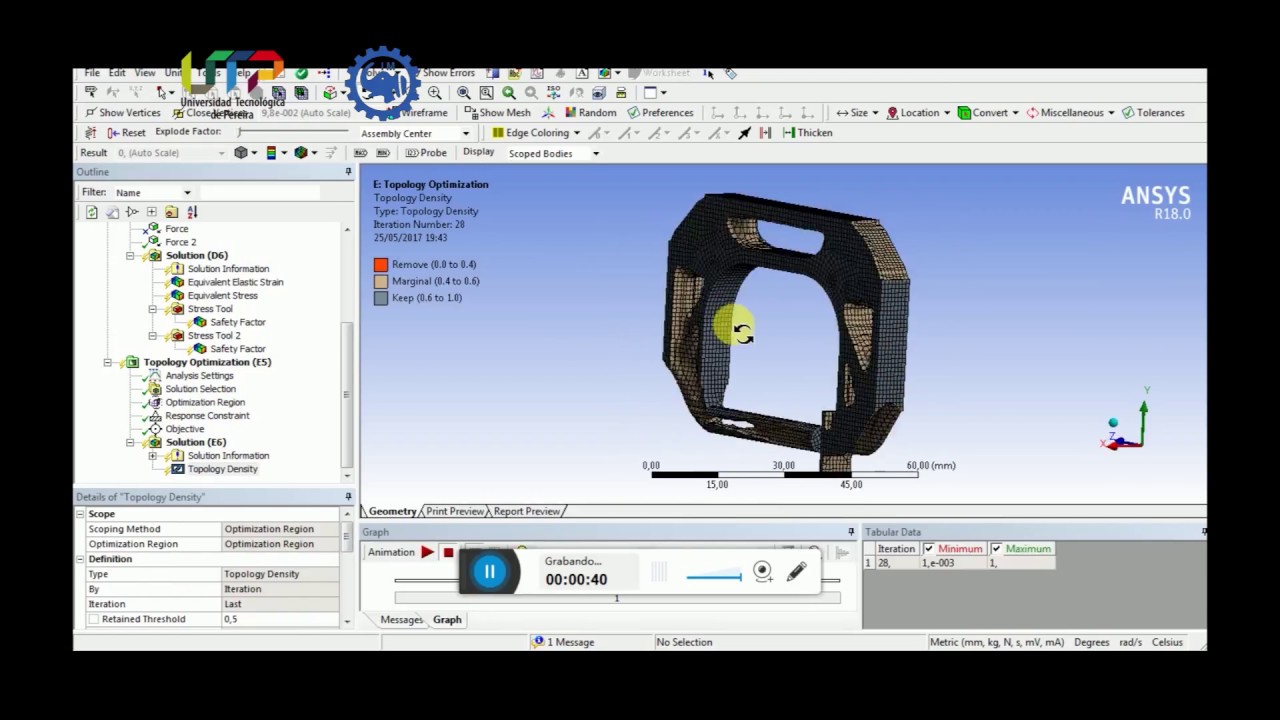Expand Solution Information under Solution (E6)
1280x720 pixels.
[x=153, y=456]
